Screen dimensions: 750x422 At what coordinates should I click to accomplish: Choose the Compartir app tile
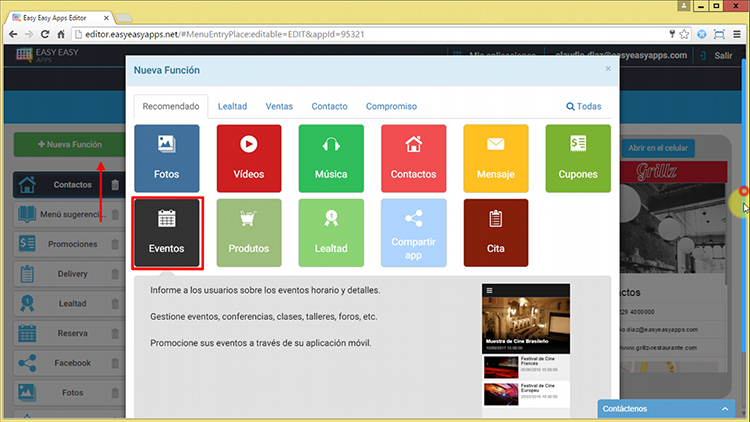pyautogui.click(x=413, y=233)
